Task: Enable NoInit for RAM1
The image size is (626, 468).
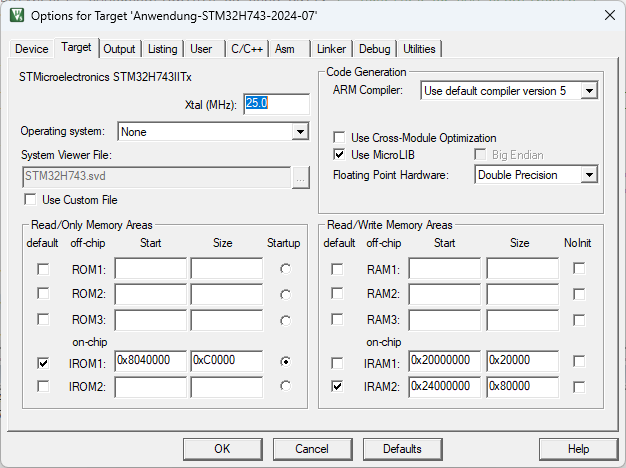Action: tap(579, 268)
